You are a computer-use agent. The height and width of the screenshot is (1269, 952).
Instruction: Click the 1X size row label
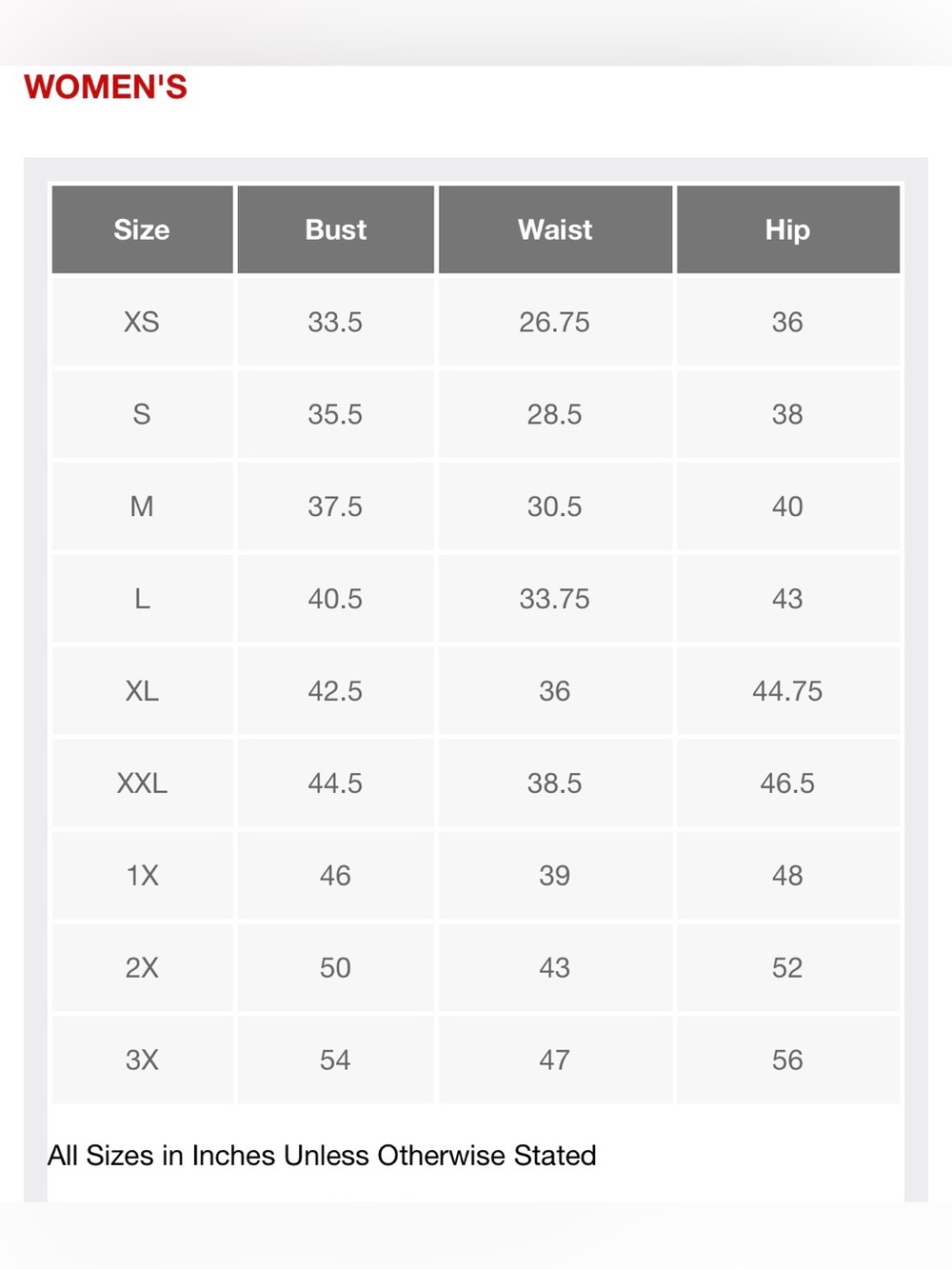[142, 876]
